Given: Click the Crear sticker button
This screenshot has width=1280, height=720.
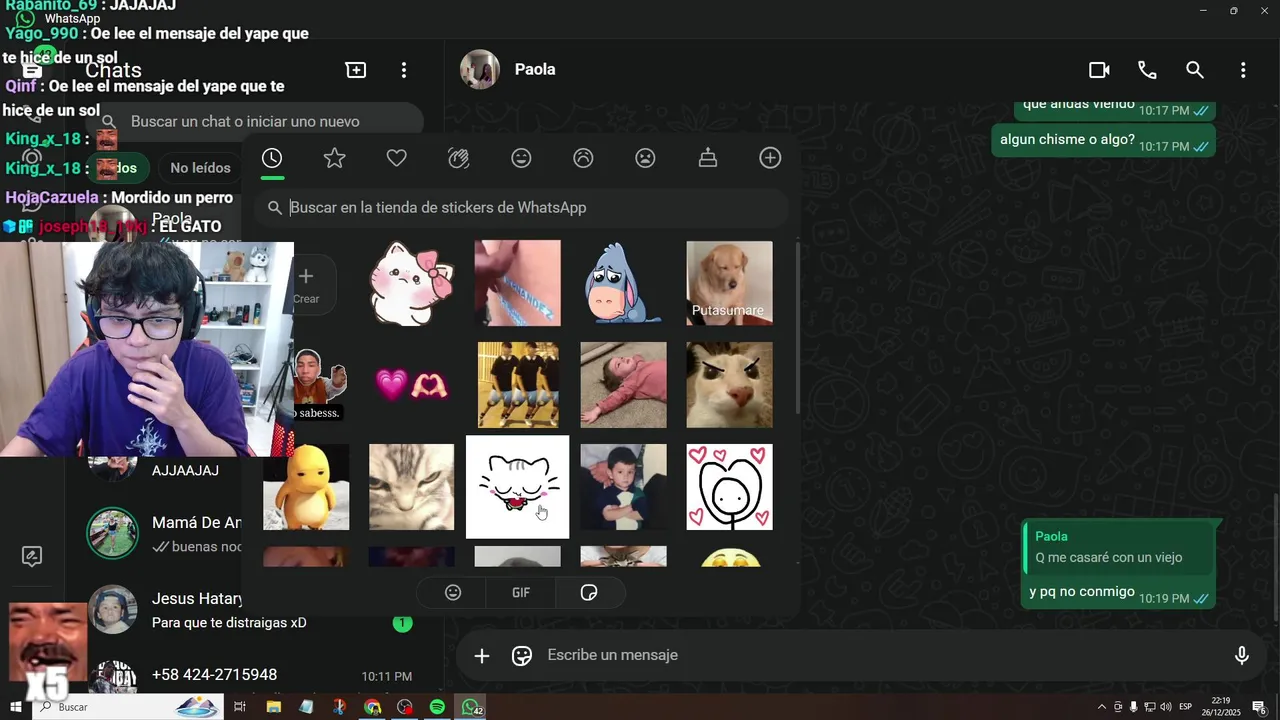Looking at the screenshot, I should 306,284.
